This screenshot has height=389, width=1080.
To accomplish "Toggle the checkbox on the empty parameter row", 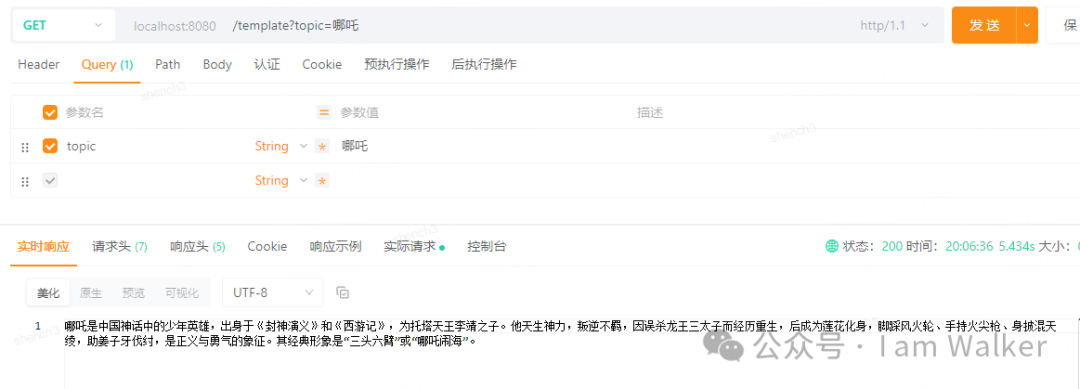I will [50, 180].
